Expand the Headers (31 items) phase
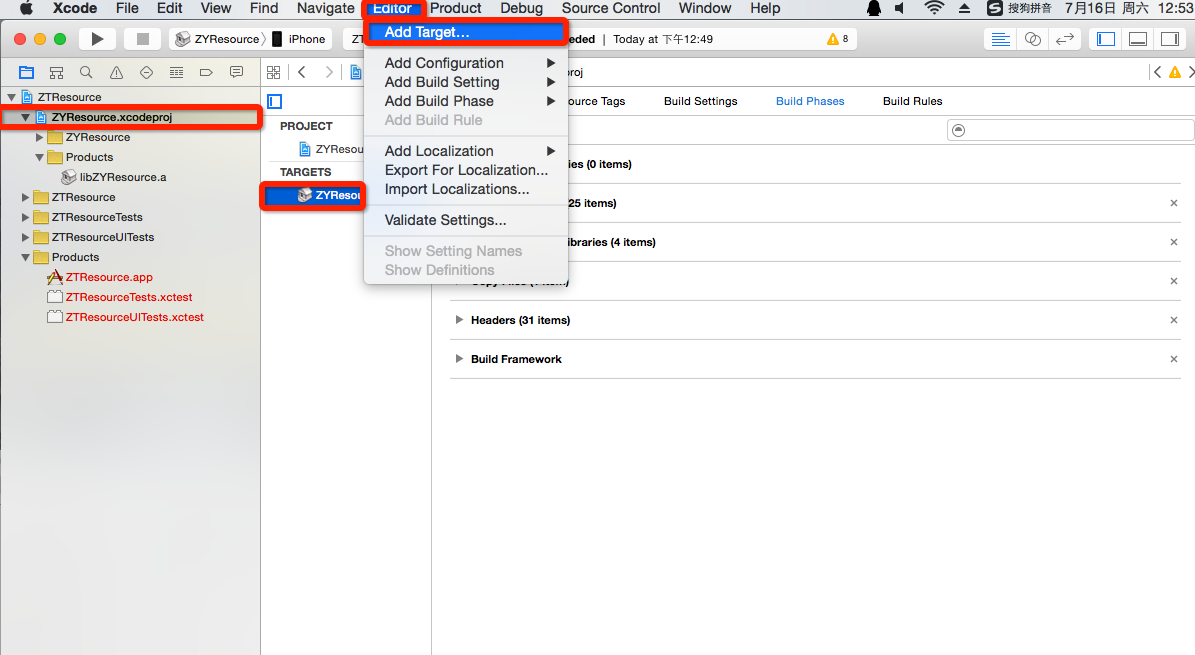Screen dimensions: 1195x655 click(459, 320)
